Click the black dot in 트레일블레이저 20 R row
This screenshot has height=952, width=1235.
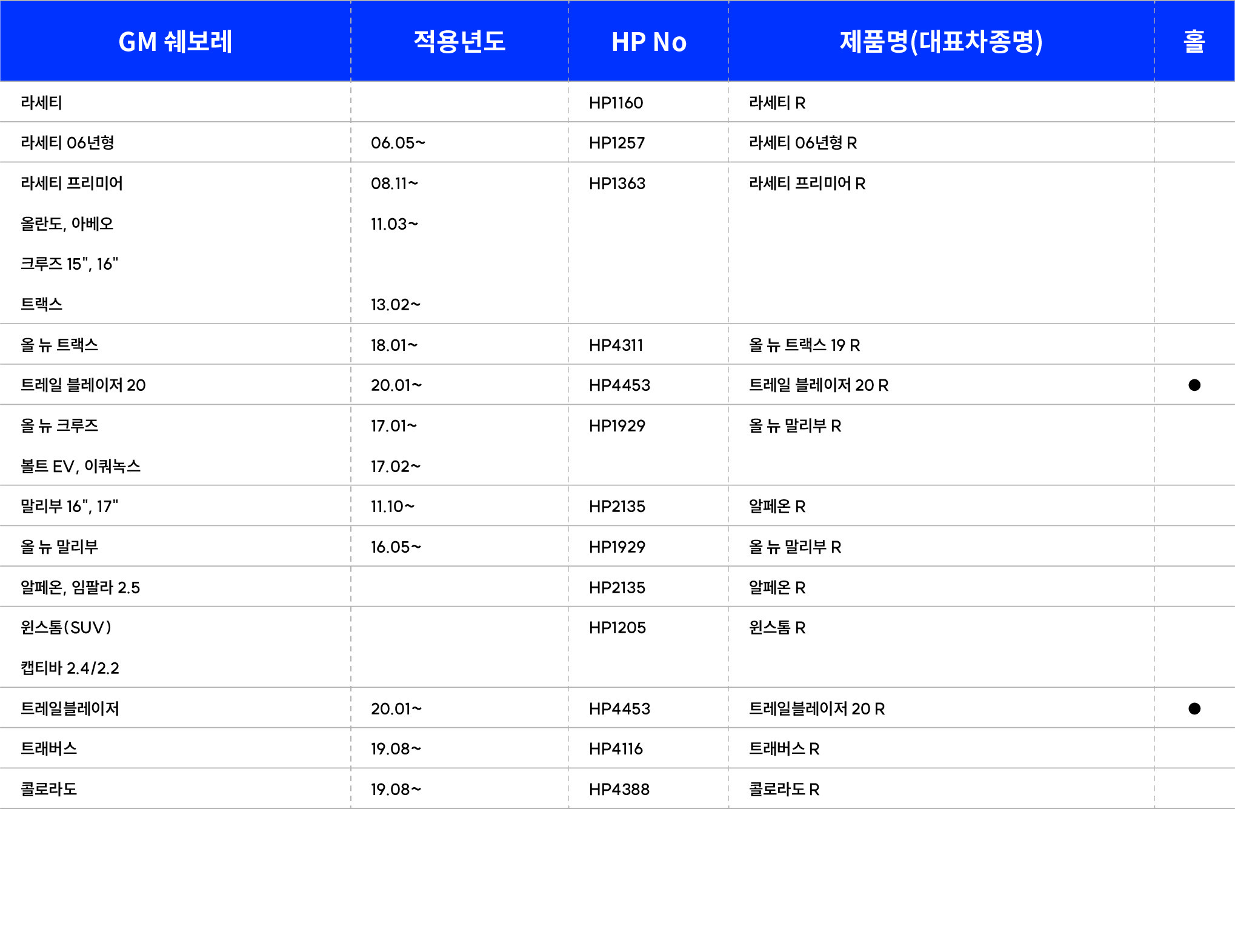point(1194,708)
